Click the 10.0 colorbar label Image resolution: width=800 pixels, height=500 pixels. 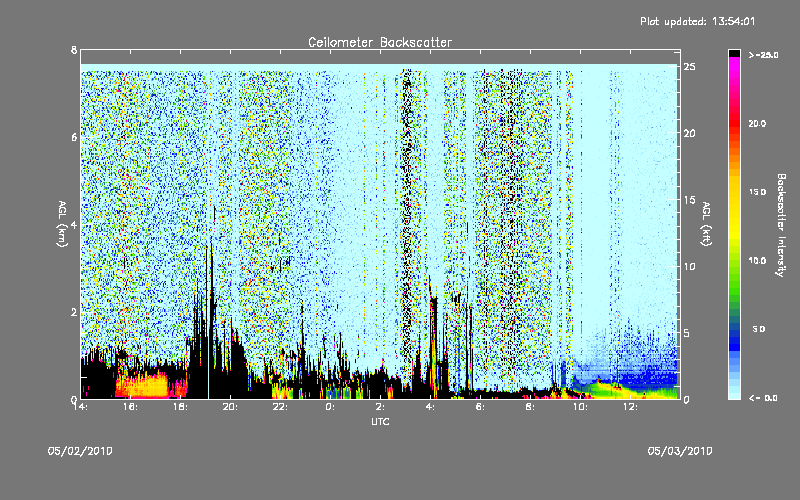point(758,261)
